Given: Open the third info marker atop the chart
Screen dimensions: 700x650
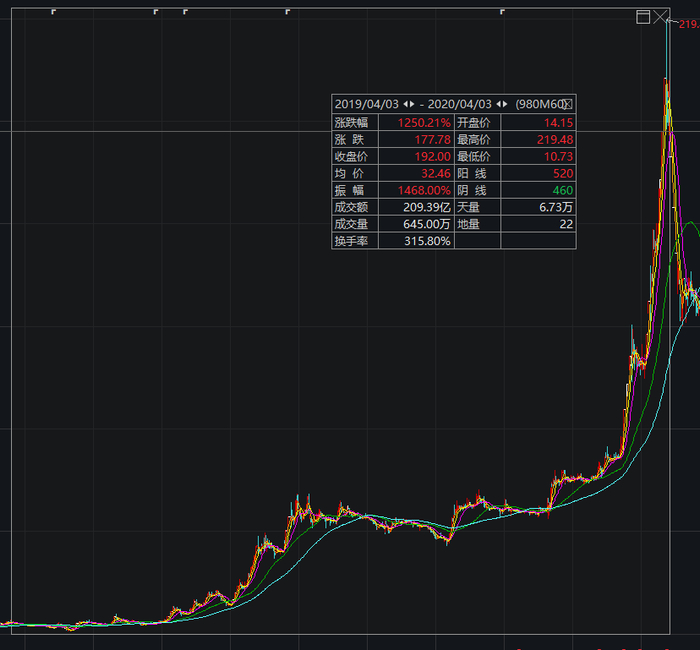Looking at the screenshot, I should pyautogui.click(x=185, y=12).
